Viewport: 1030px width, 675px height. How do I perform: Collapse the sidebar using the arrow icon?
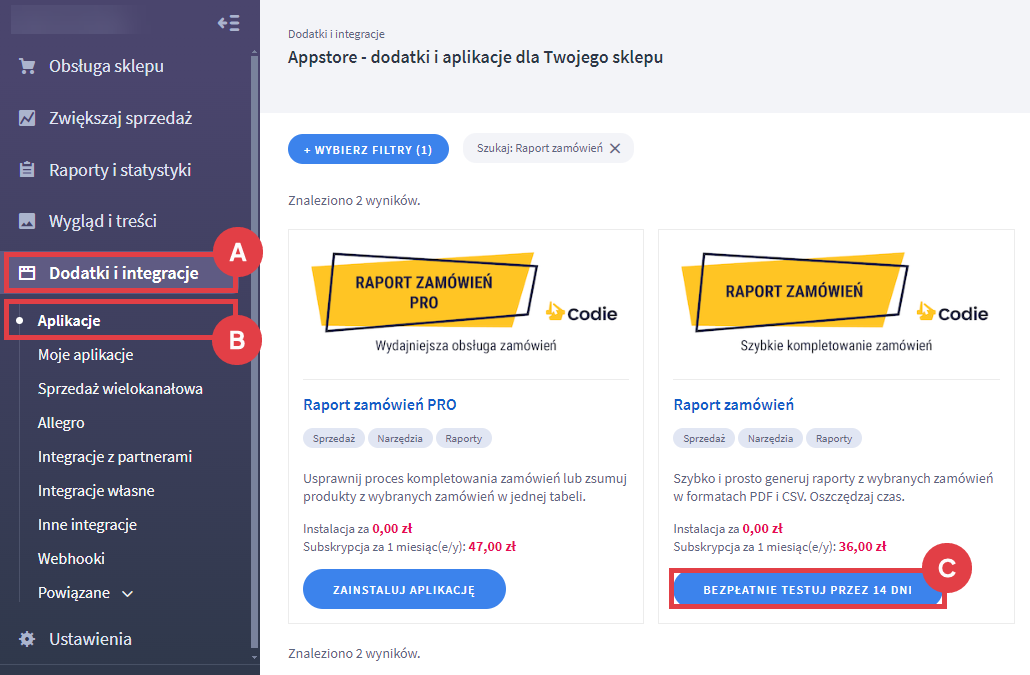pos(228,23)
